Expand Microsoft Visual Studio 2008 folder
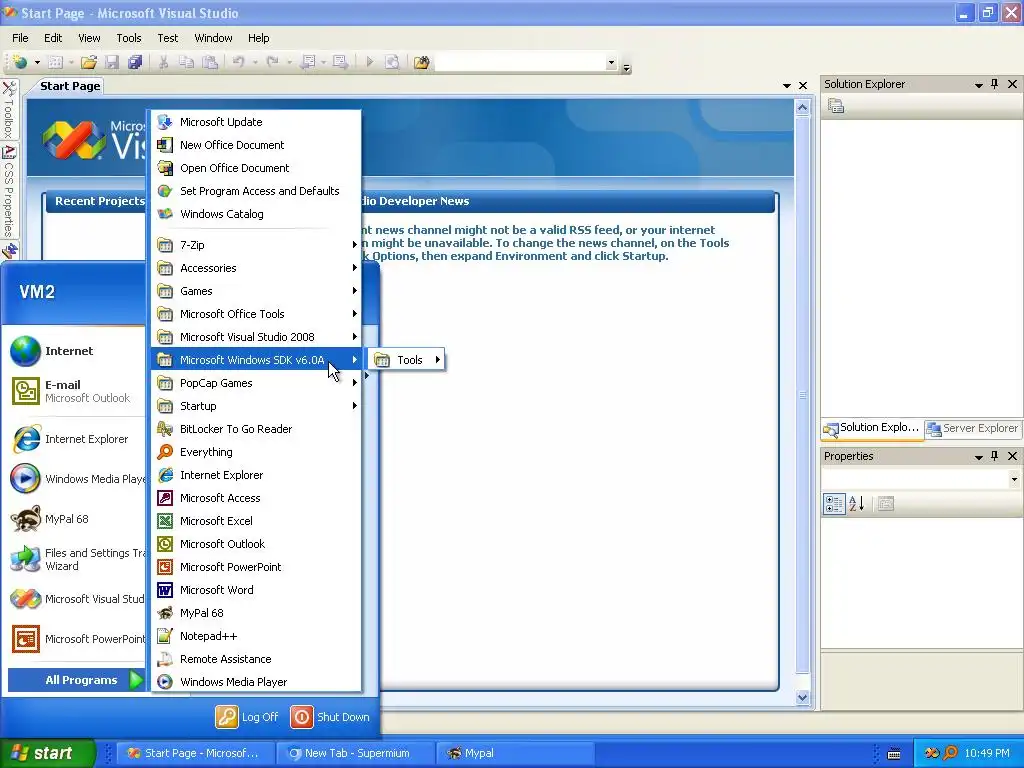 [256, 337]
